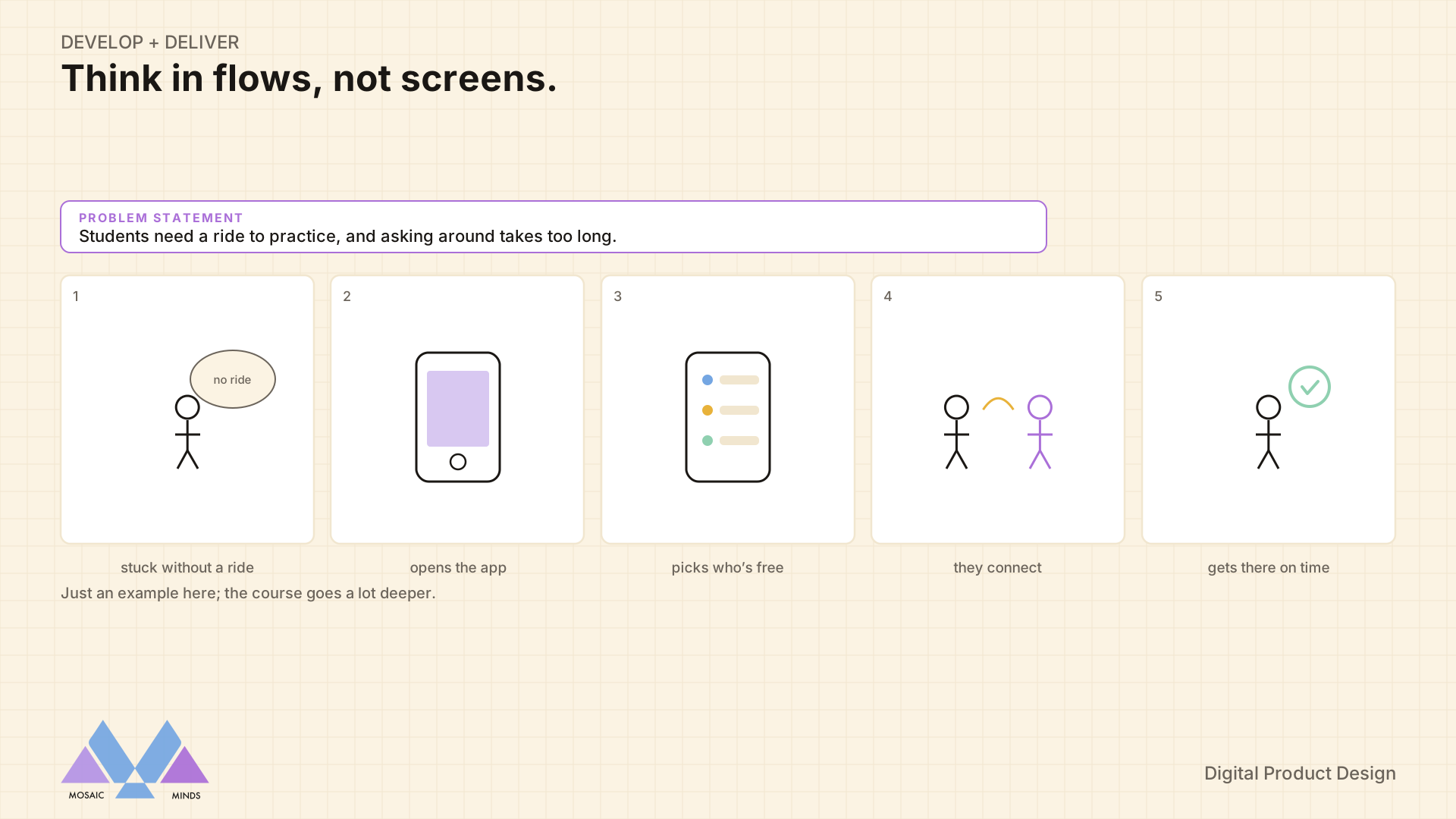Click the stick figure in panel 5
This screenshot has width=1456, height=819.
[1268, 431]
